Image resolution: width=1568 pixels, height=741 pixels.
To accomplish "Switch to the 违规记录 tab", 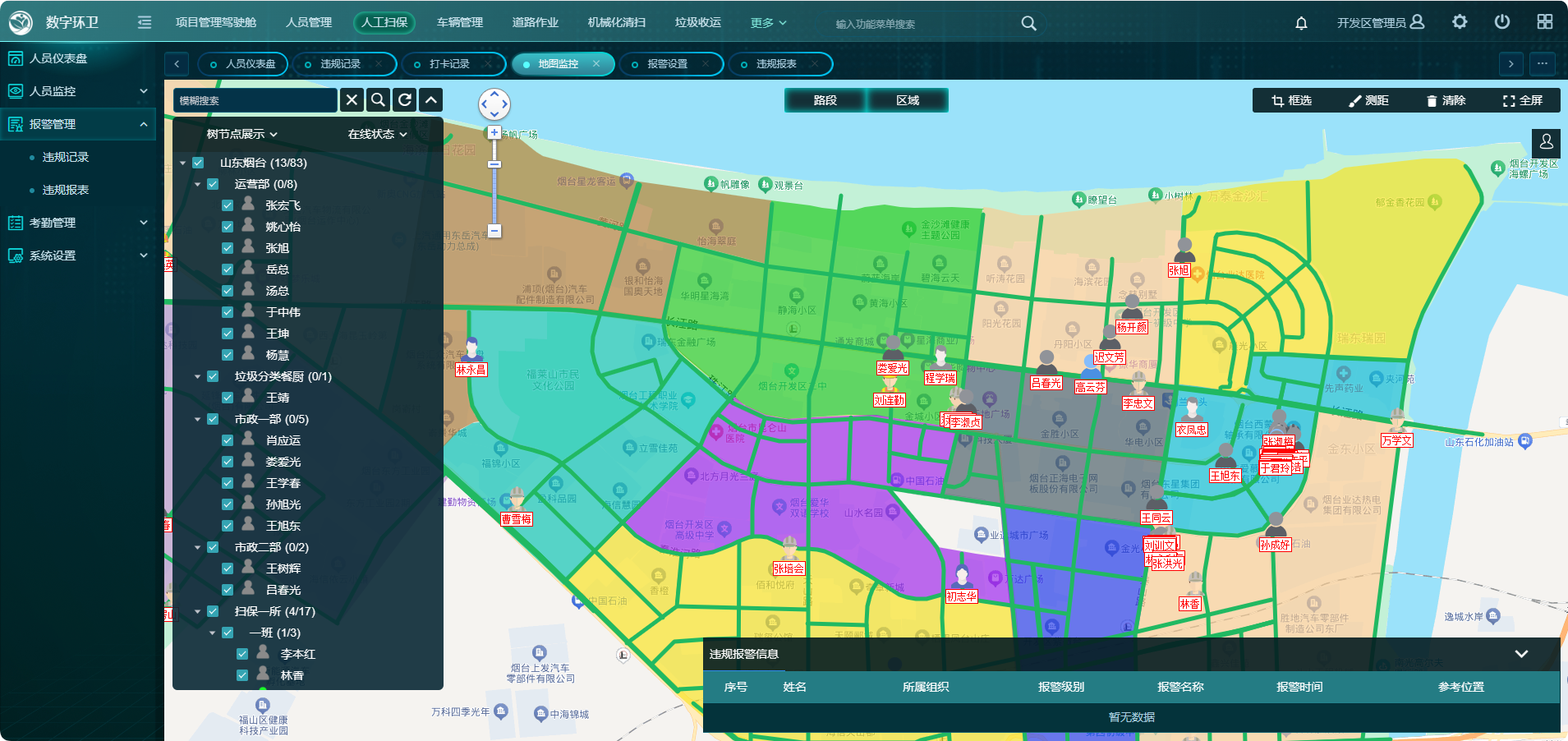I will click(340, 64).
